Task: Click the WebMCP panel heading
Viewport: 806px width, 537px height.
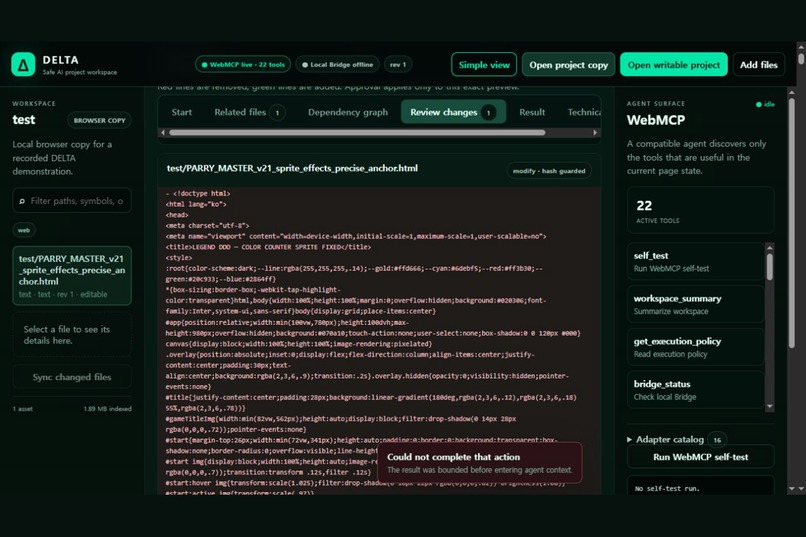Action: click(x=656, y=120)
